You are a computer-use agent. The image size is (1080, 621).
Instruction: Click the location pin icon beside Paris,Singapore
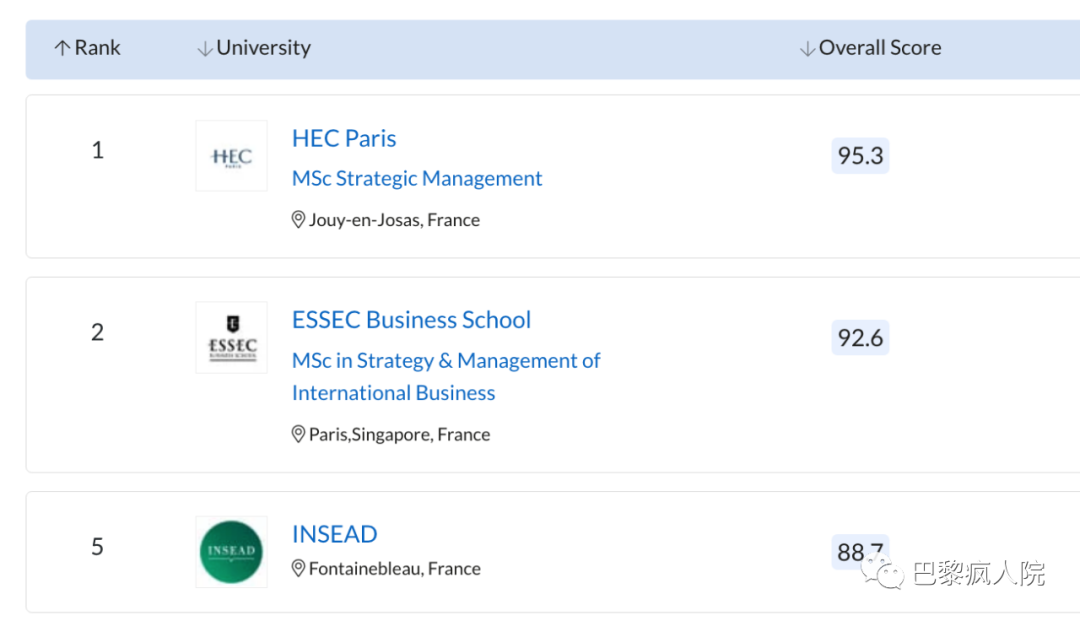[298, 434]
